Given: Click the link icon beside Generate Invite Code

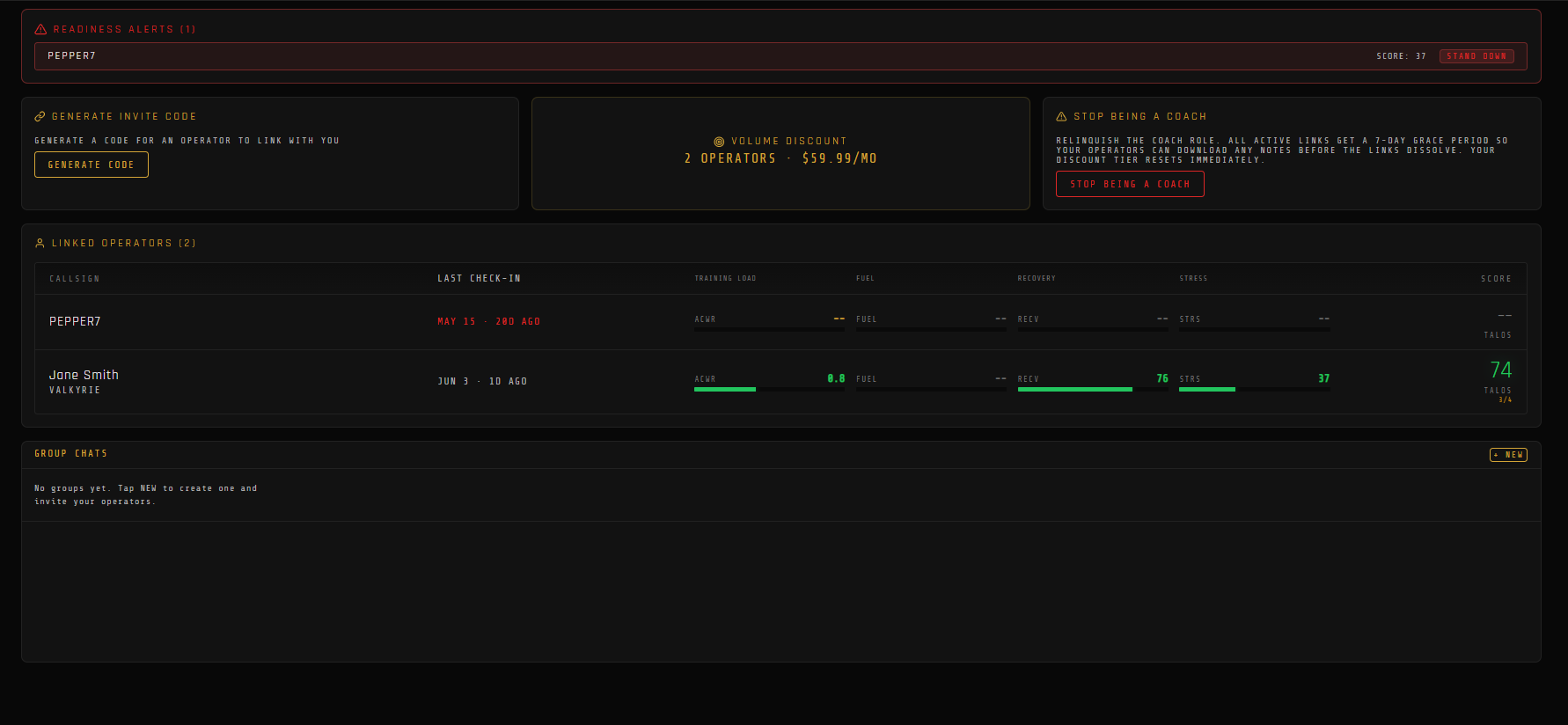Looking at the screenshot, I should 40,116.
